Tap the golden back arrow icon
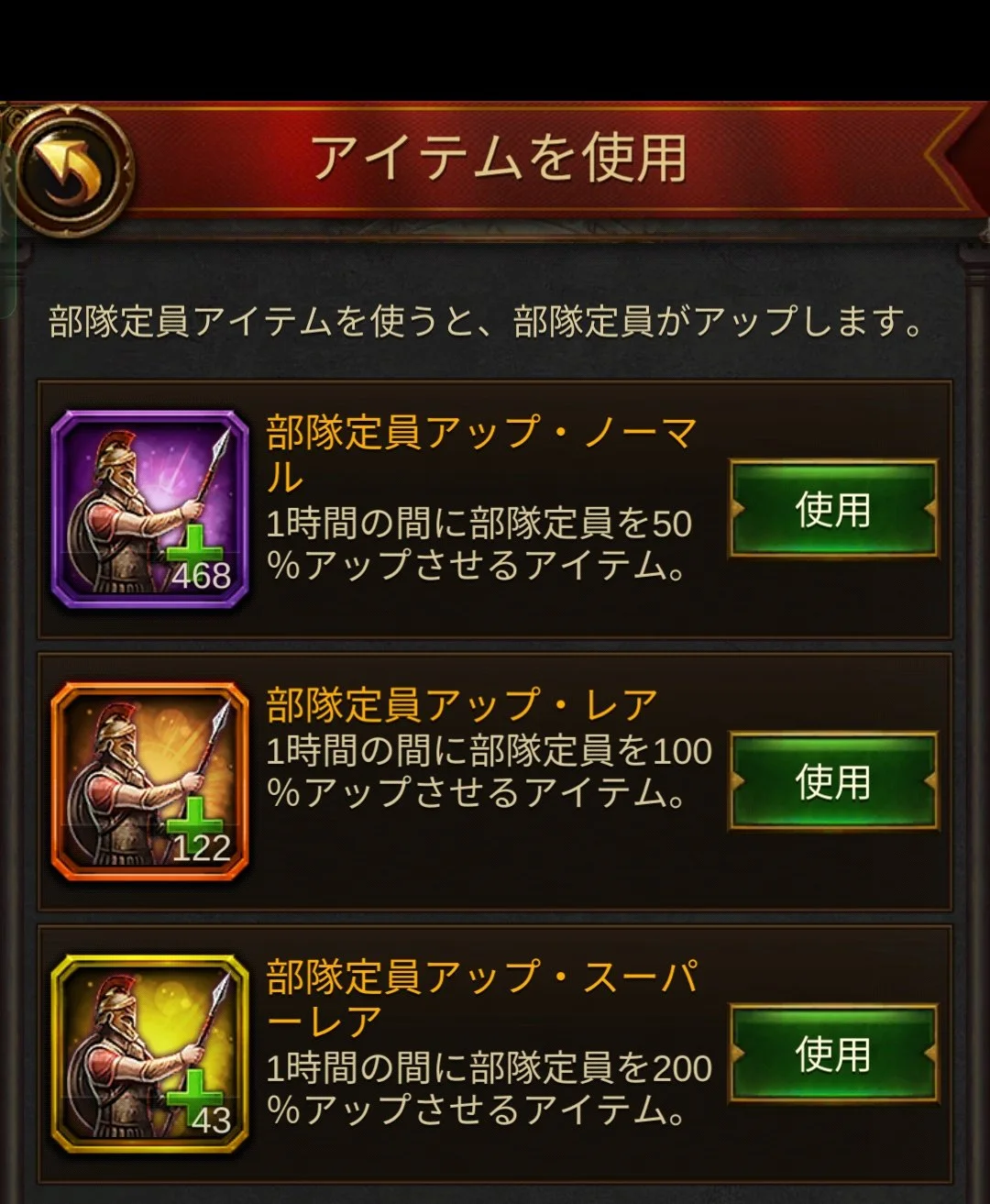The image size is (990, 1204). pyautogui.click(x=69, y=171)
